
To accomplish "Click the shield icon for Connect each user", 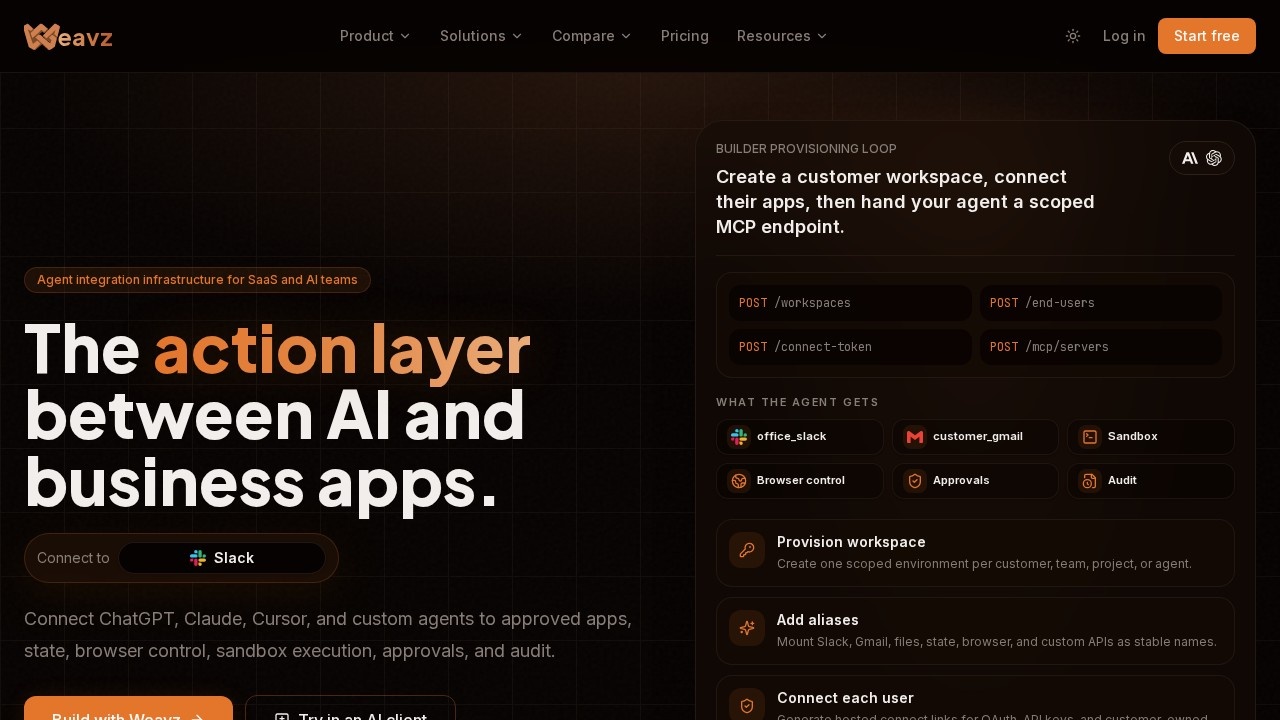I will 747,706.
